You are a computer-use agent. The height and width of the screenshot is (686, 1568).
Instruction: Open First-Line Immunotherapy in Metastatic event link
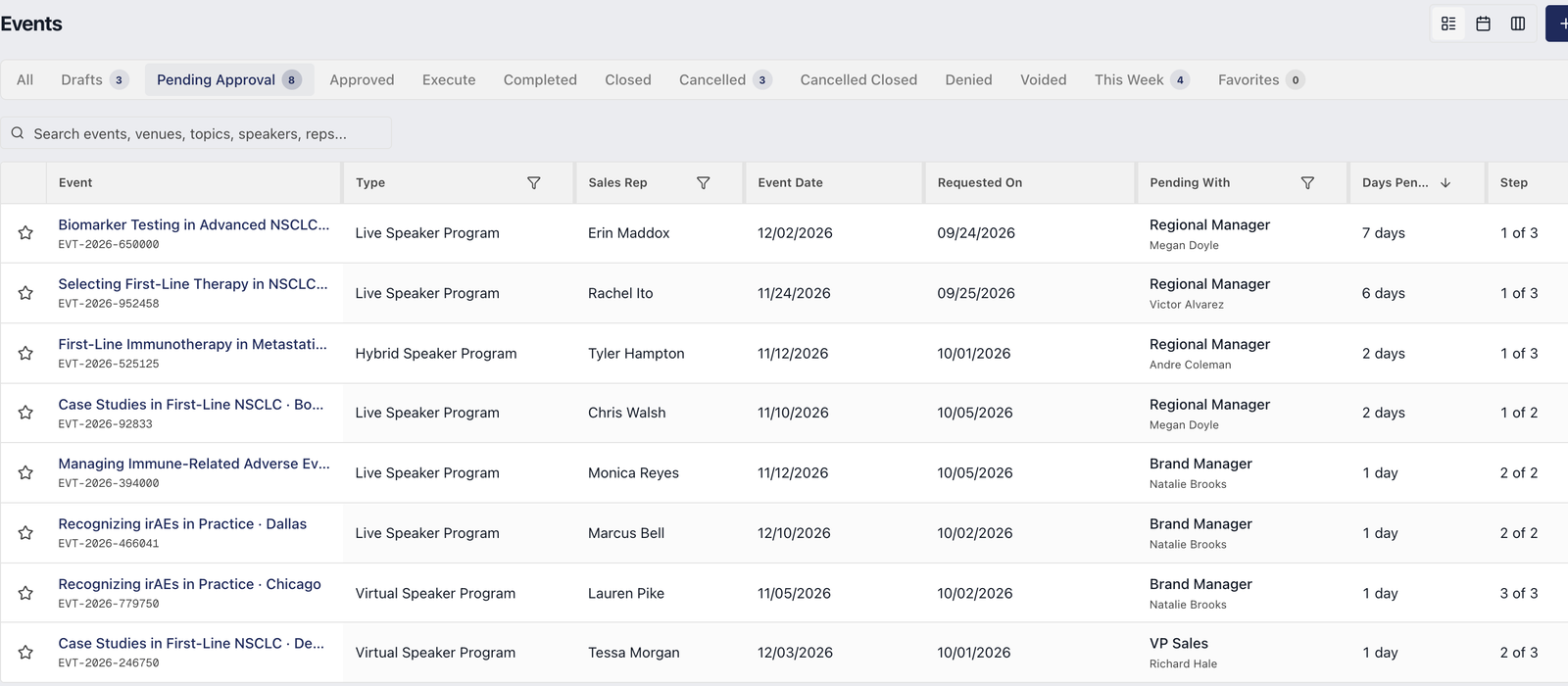(192, 344)
